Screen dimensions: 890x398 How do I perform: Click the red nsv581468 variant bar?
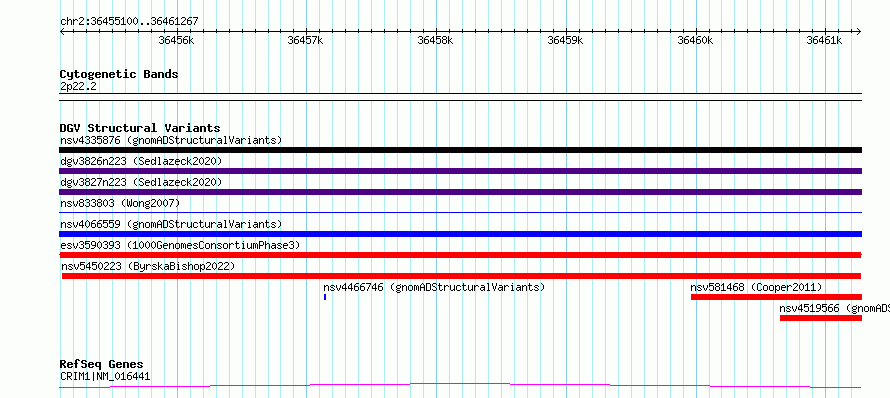[x=776, y=297]
